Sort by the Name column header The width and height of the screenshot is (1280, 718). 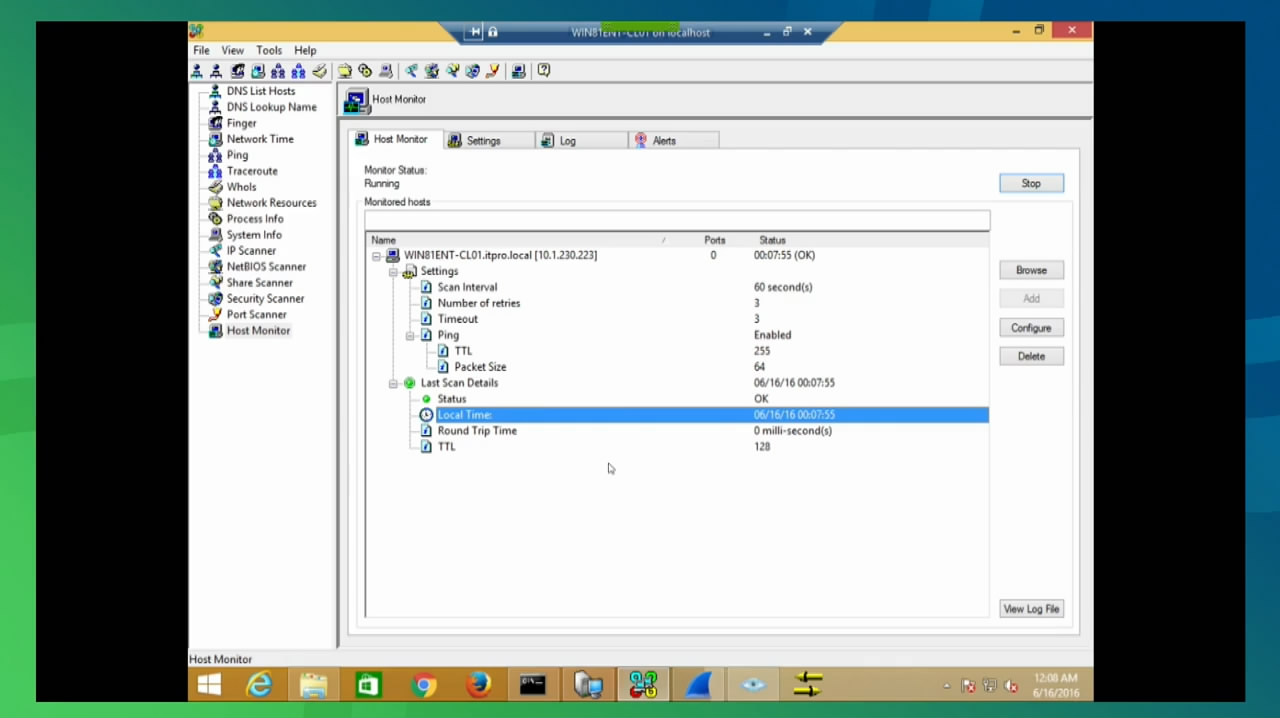pos(518,240)
